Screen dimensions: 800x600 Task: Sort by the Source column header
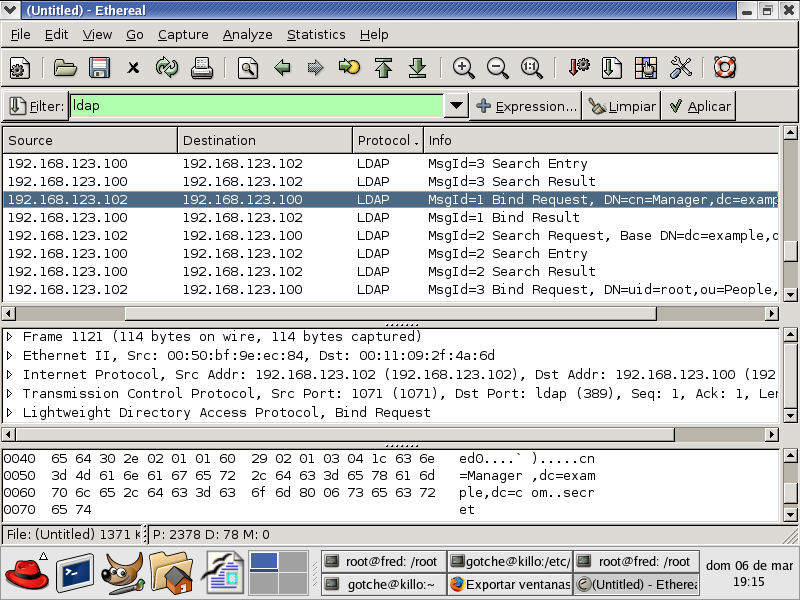pos(90,140)
